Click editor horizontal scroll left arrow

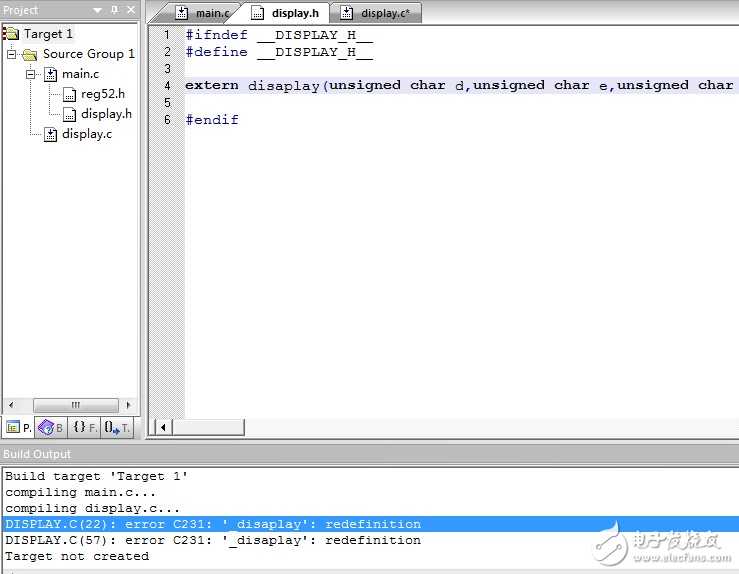[163, 427]
